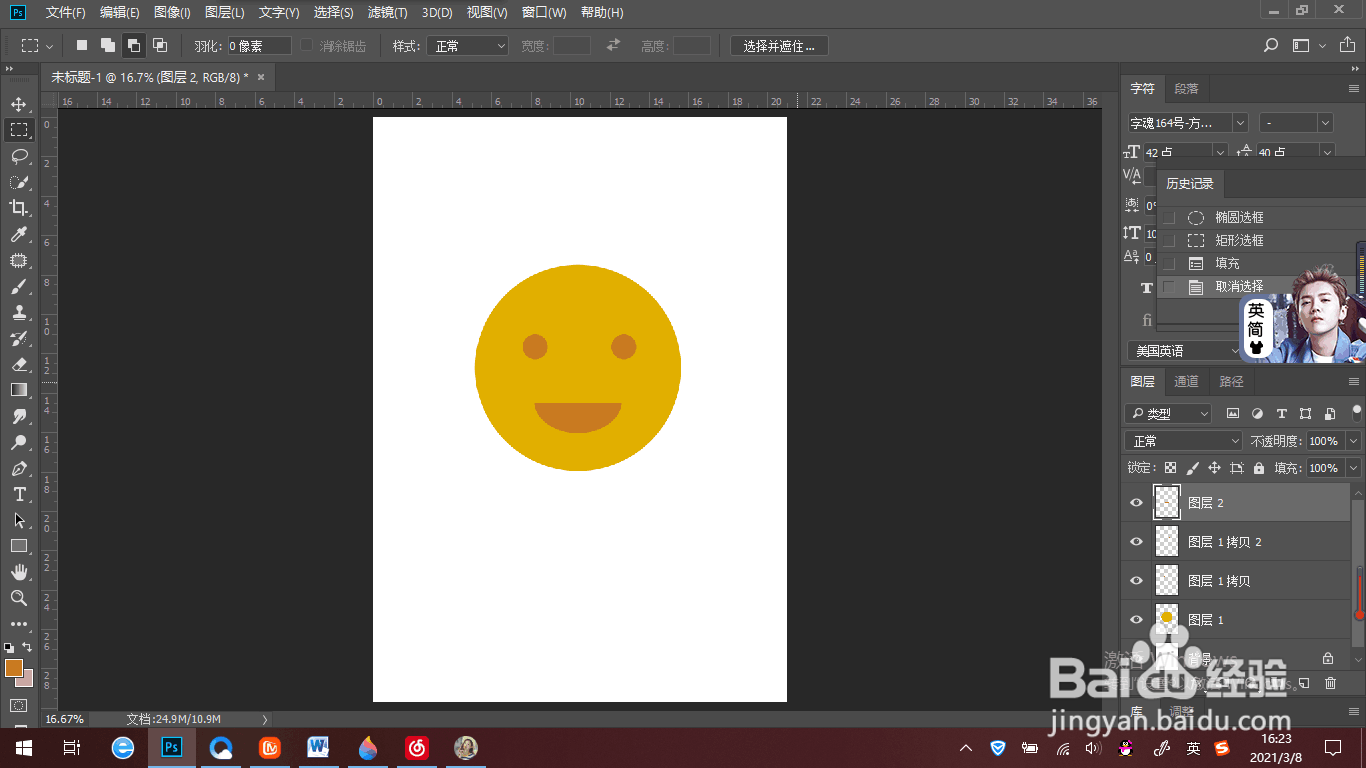Hide layer 图层 1 拷贝 2
The width and height of the screenshot is (1366, 768).
point(1136,542)
